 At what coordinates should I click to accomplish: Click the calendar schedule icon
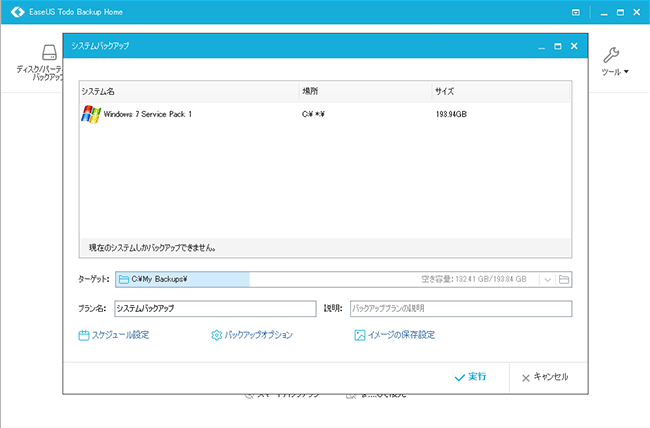84,335
